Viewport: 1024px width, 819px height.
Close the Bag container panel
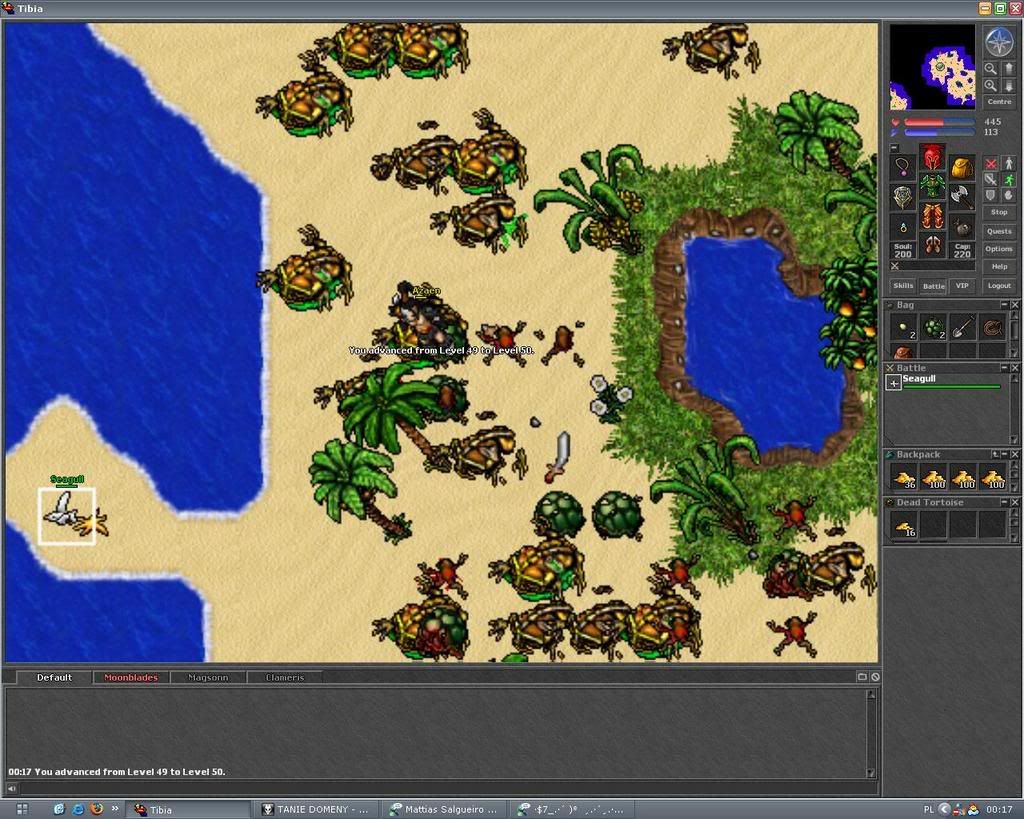1015,305
